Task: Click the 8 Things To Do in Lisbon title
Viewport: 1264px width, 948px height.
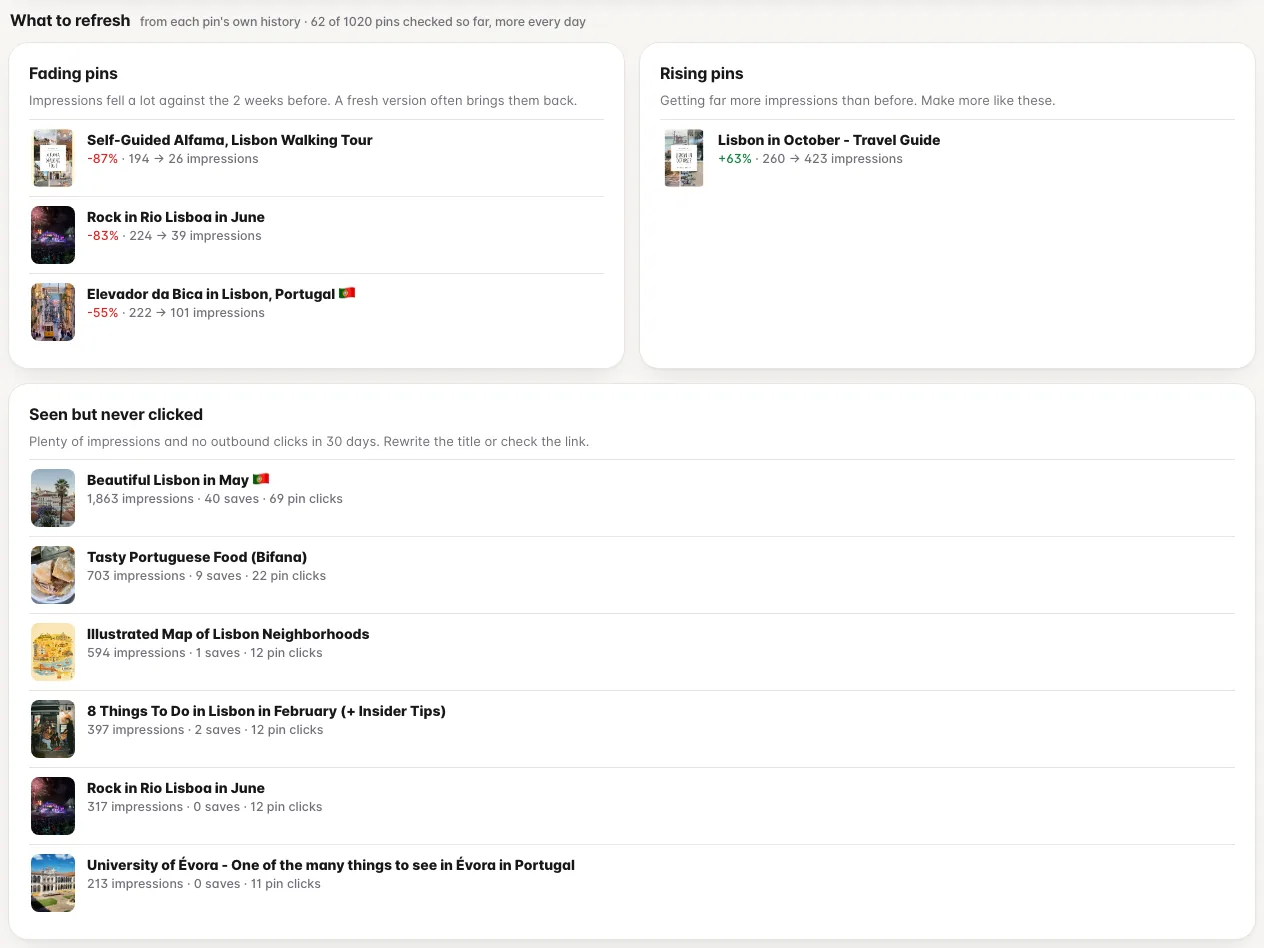Action: pyautogui.click(x=266, y=711)
